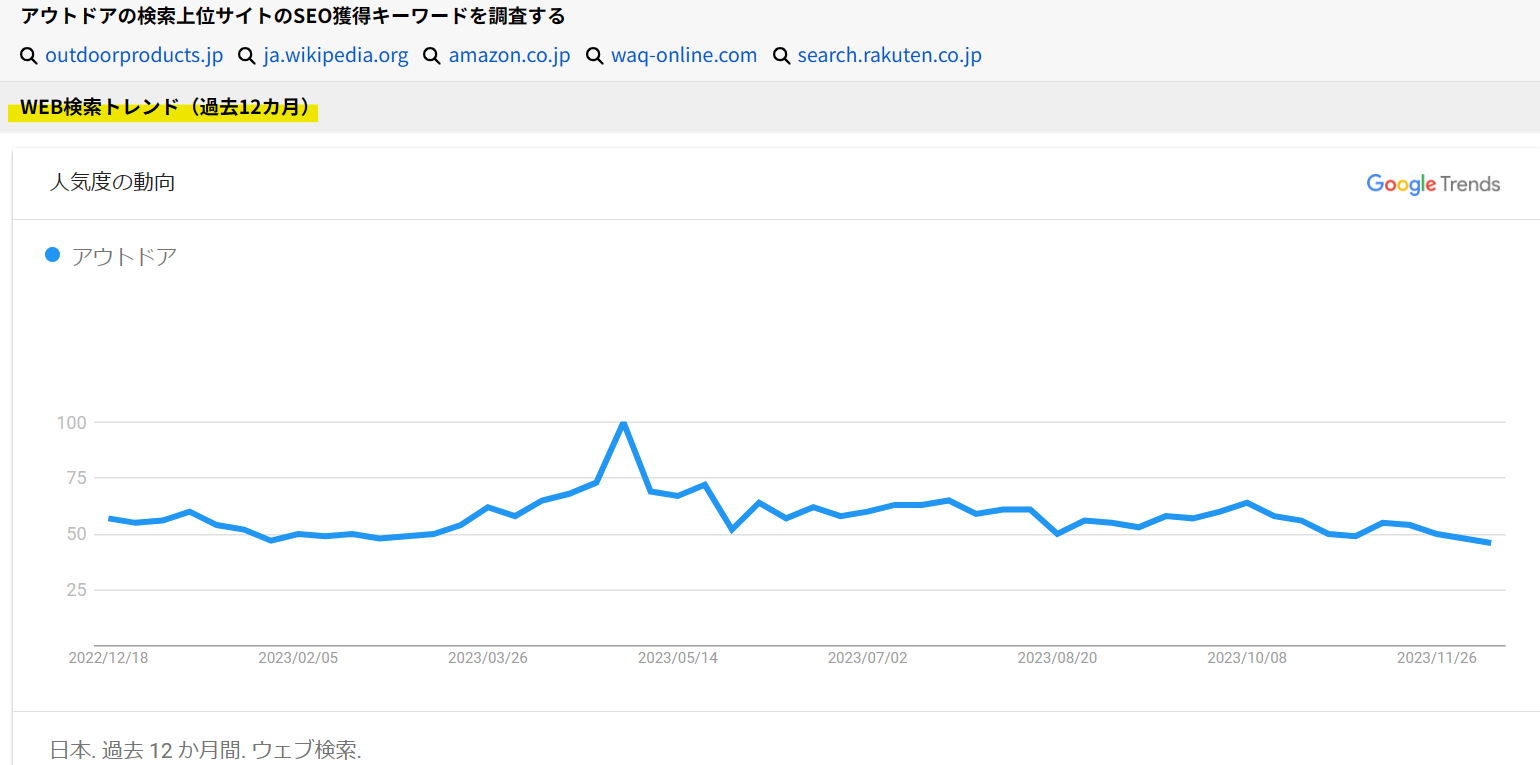Click the blue アウトドア legend dot
The image size is (1540, 765).
(x=53, y=255)
